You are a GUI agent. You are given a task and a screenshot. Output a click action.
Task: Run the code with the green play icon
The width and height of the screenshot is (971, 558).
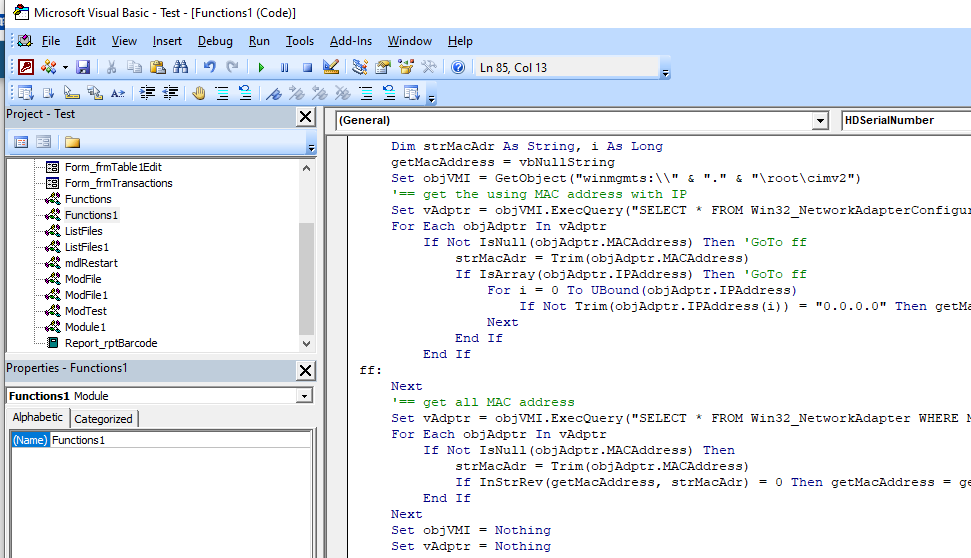coord(261,67)
